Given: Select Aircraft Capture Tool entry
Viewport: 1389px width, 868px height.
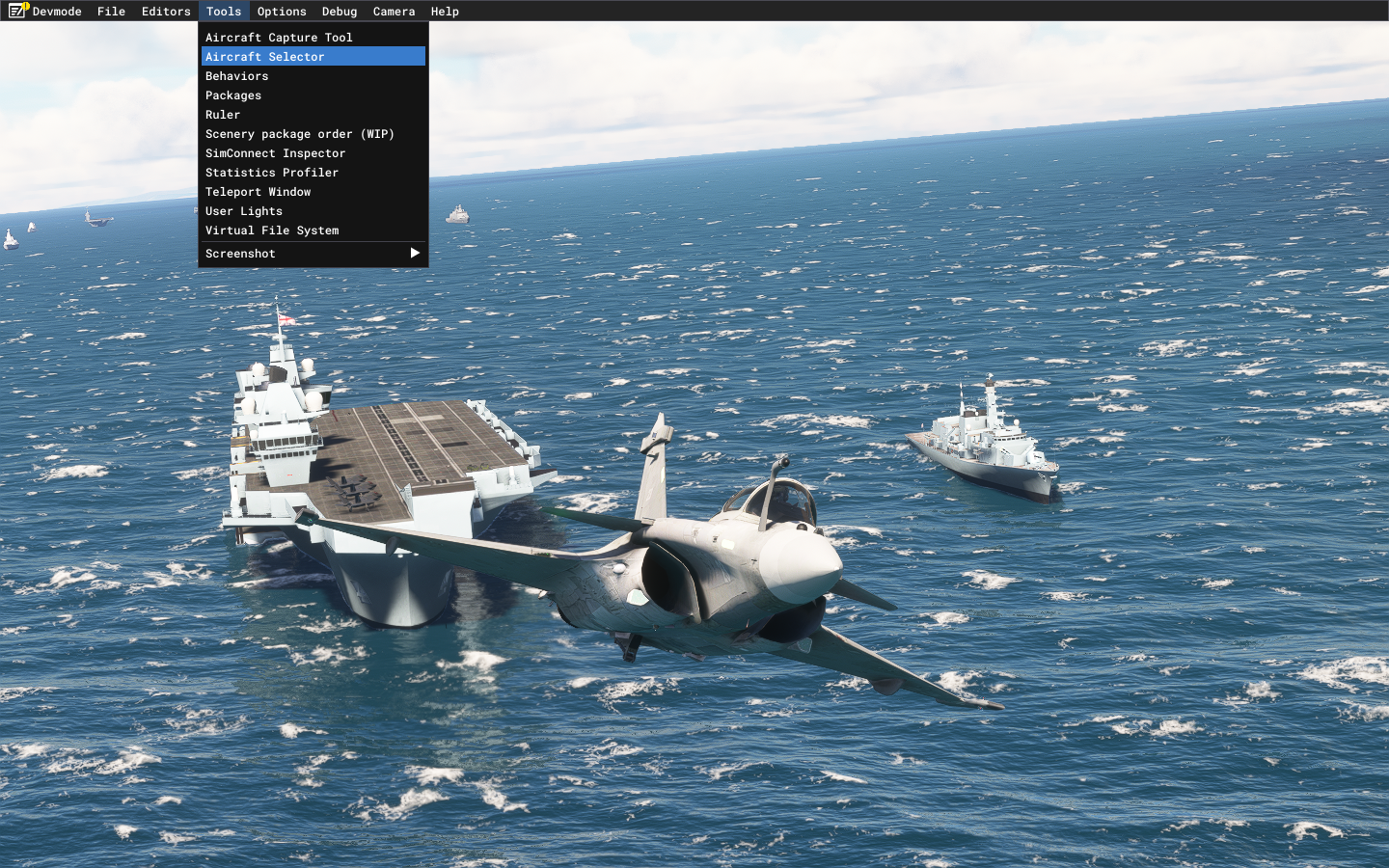Looking at the screenshot, I should (x=313, y=38).
